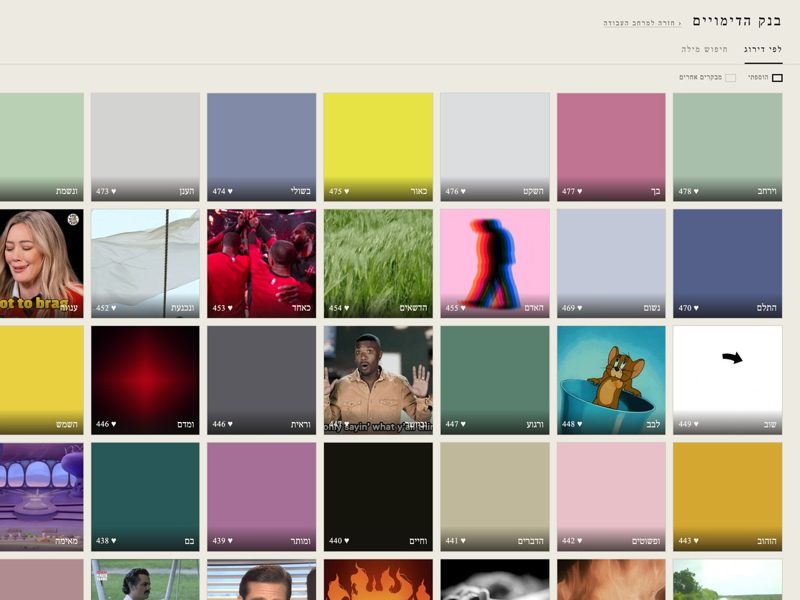
Task: Toggle the הוספתי checkbox
Action: click(777, 78)
